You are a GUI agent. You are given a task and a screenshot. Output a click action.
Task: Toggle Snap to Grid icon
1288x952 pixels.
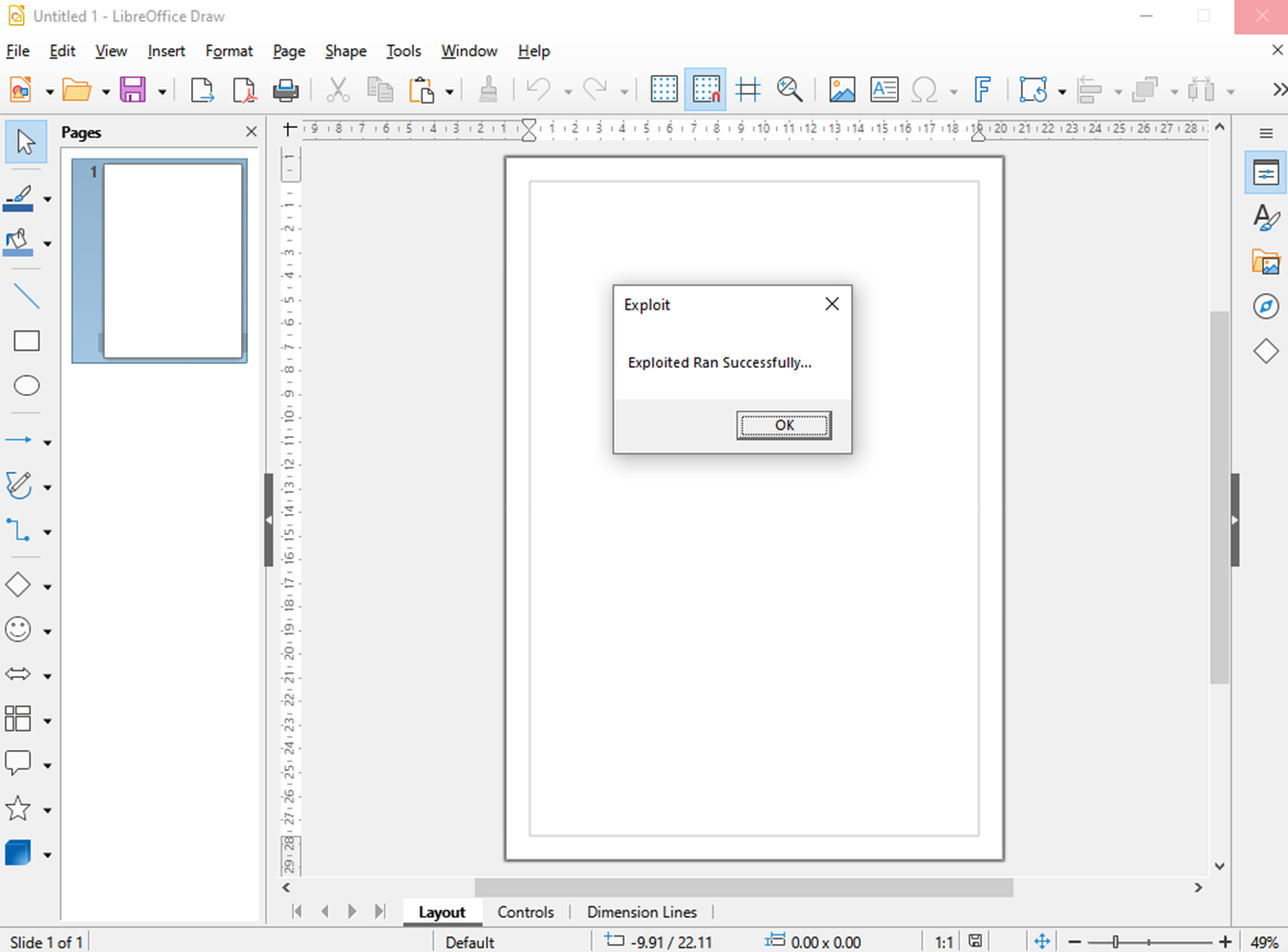tap(706, 90)
